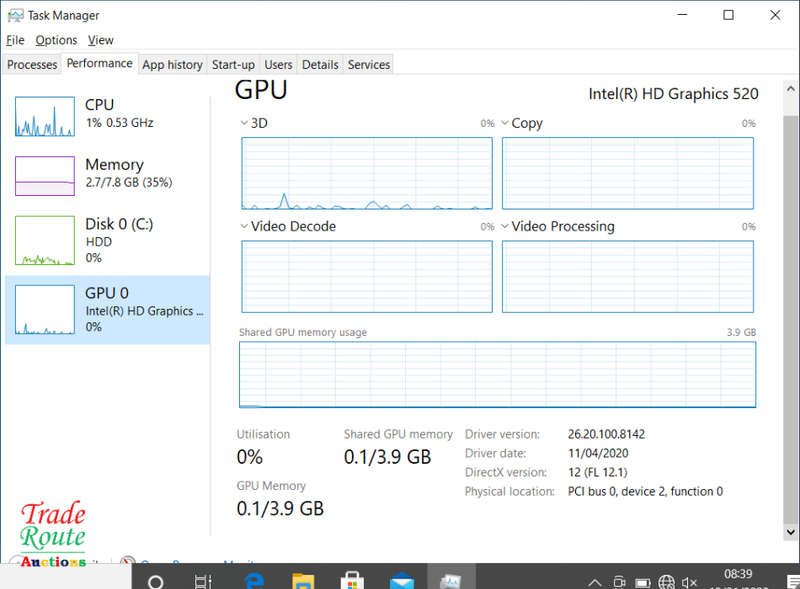
Task: Open Task View from the taskbar
Action: (x=203, y=581)
